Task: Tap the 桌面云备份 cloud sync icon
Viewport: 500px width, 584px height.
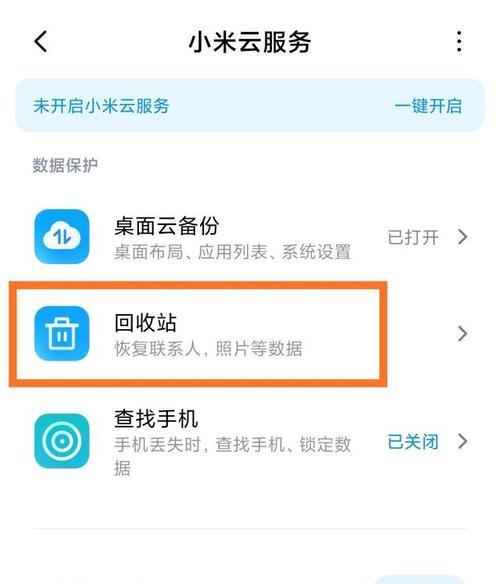Action: (62, 237)
